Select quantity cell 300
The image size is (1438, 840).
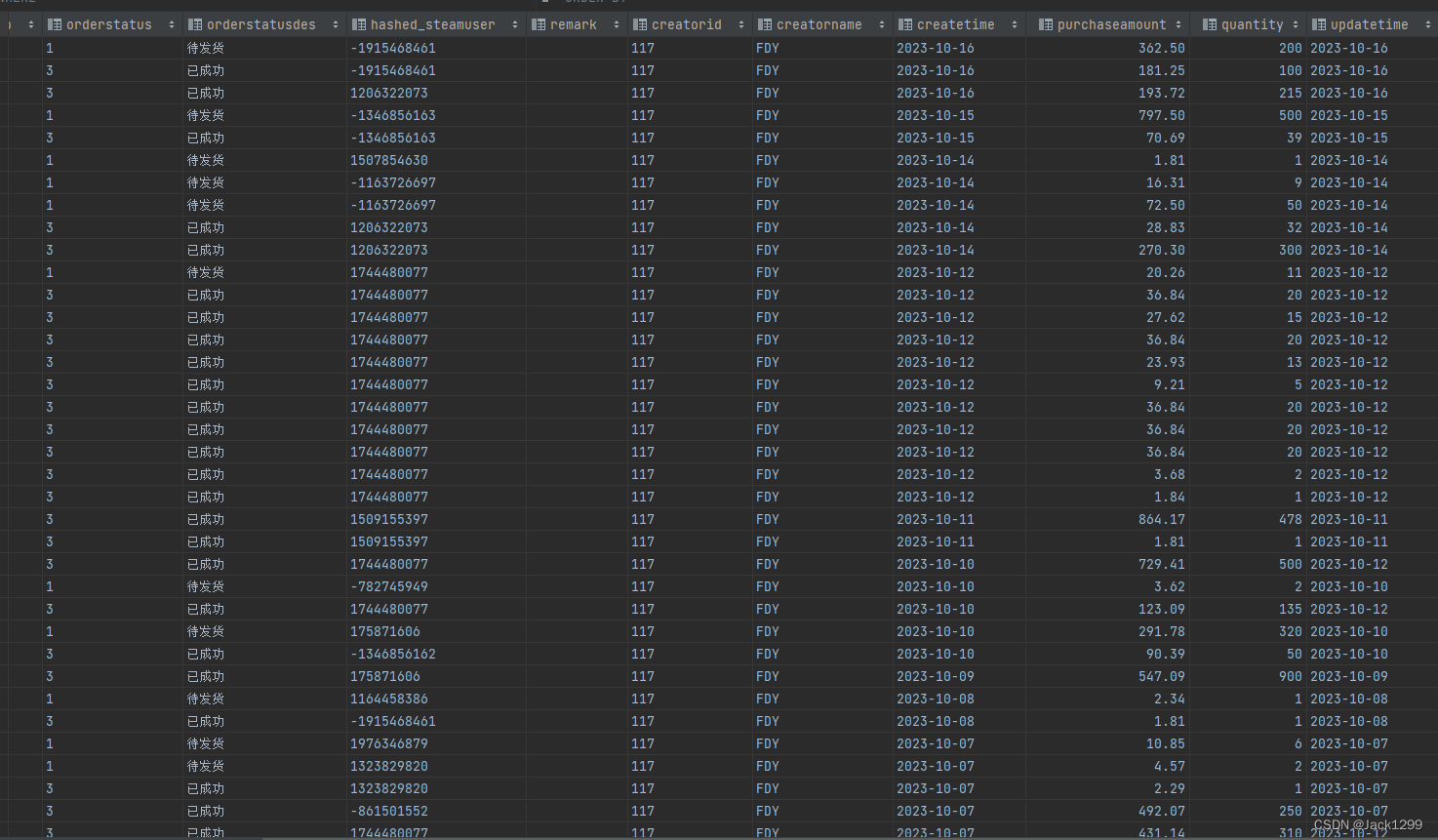click(1291, 250)
